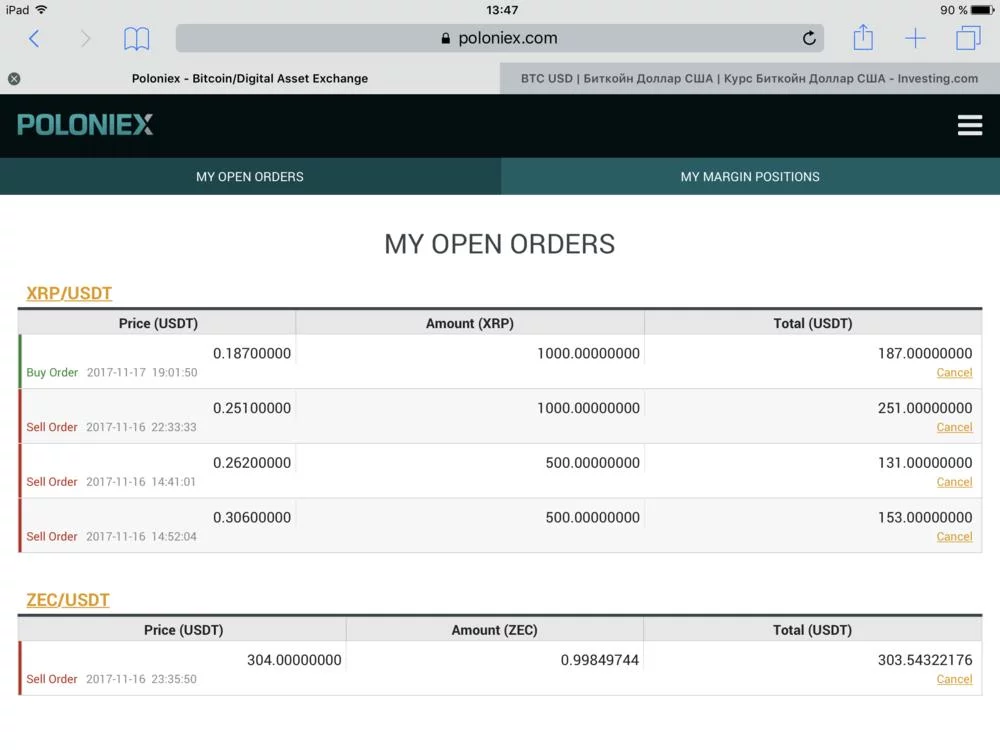Click ZEC table Total (USDT) header
Screen dimensions: 1000x750
[x=812, y=630]
